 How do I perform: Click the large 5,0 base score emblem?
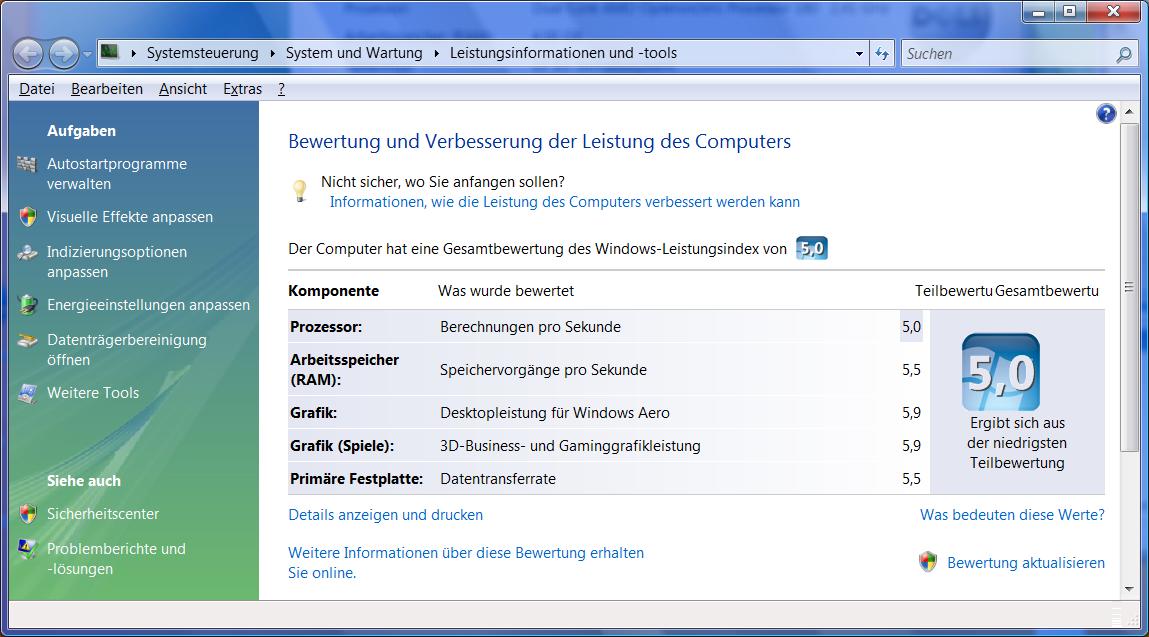(x=1001, y=372)
